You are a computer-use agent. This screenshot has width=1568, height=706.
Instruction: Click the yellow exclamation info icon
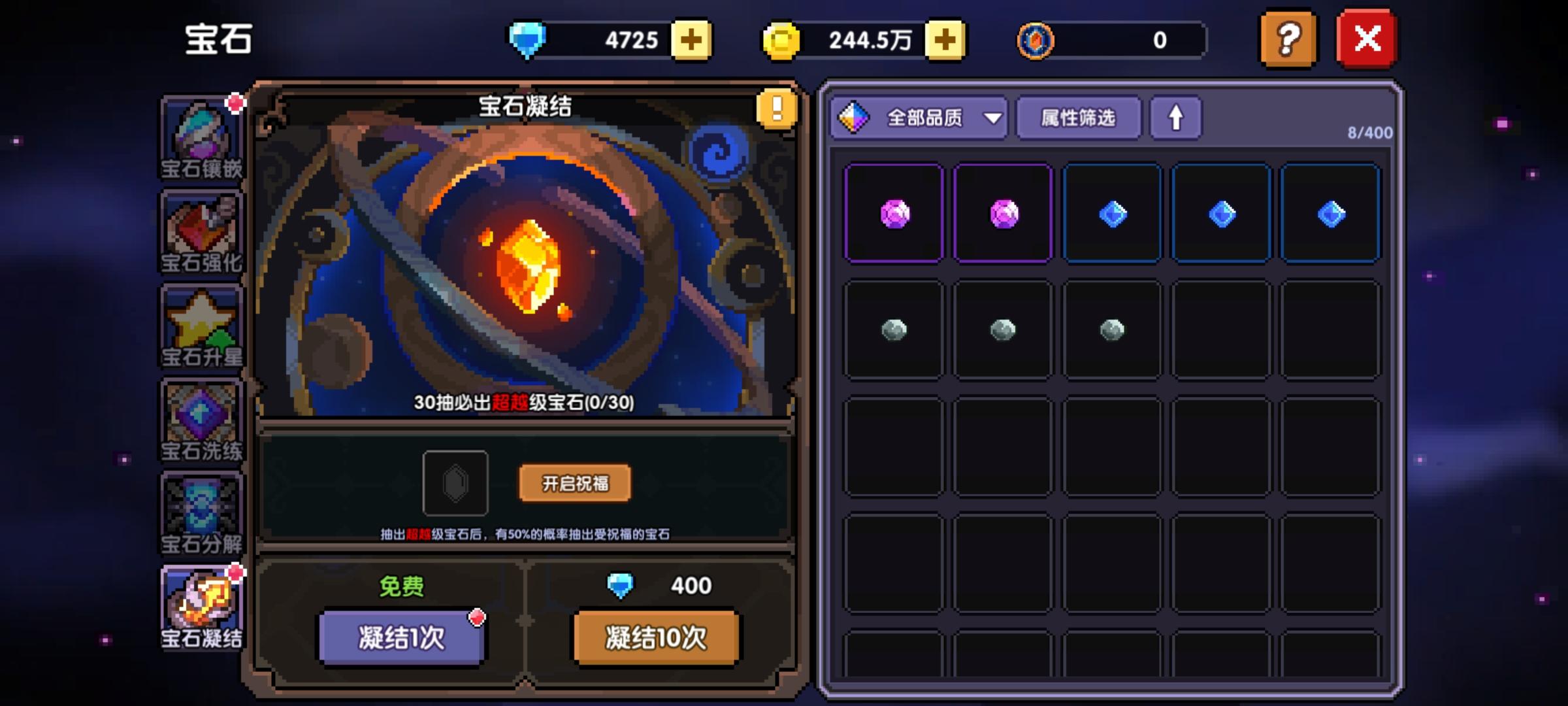pos(777,109)
